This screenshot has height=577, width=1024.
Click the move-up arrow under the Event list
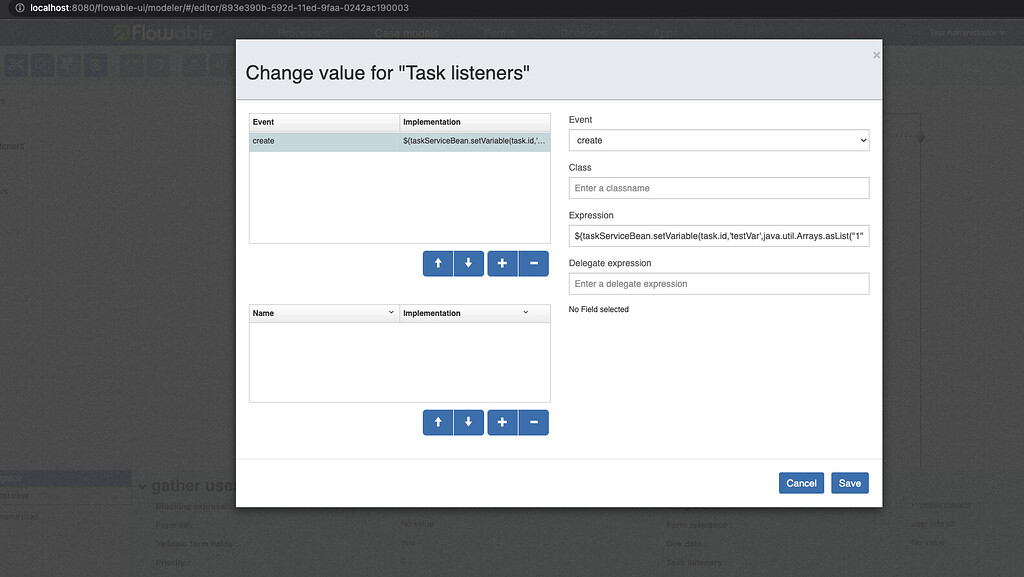point(438,263)
